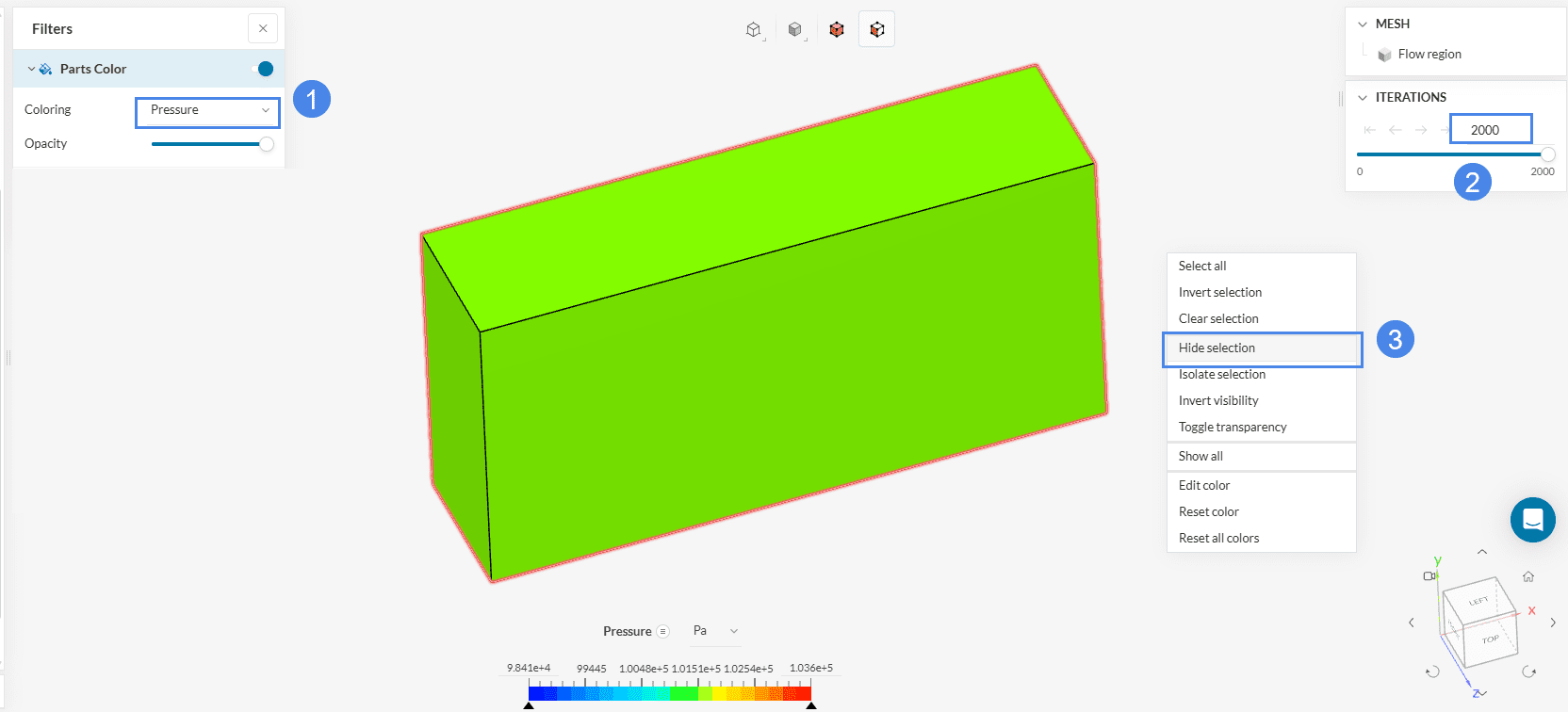Image resolution: width=1568 pixels, height=712 pixels.
Task: Close the Filters panel
Action: tap(263, 28)
